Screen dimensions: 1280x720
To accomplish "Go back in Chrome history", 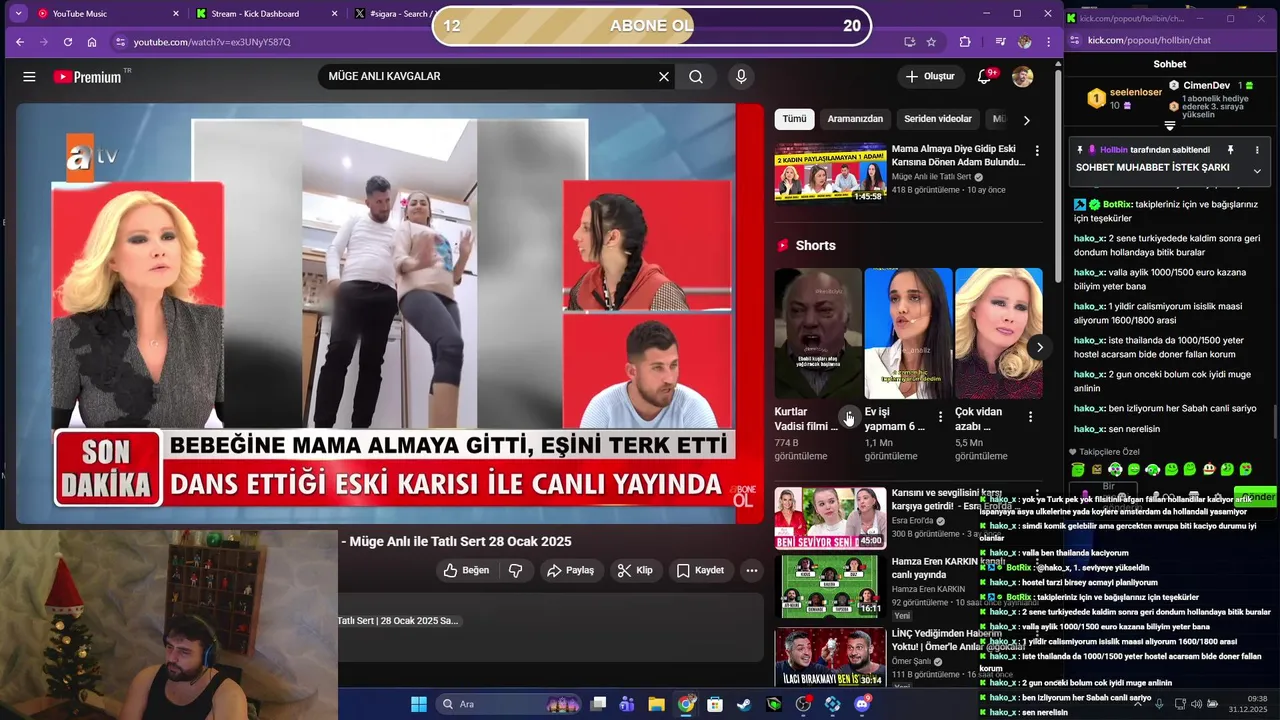I will coord(19,42).
